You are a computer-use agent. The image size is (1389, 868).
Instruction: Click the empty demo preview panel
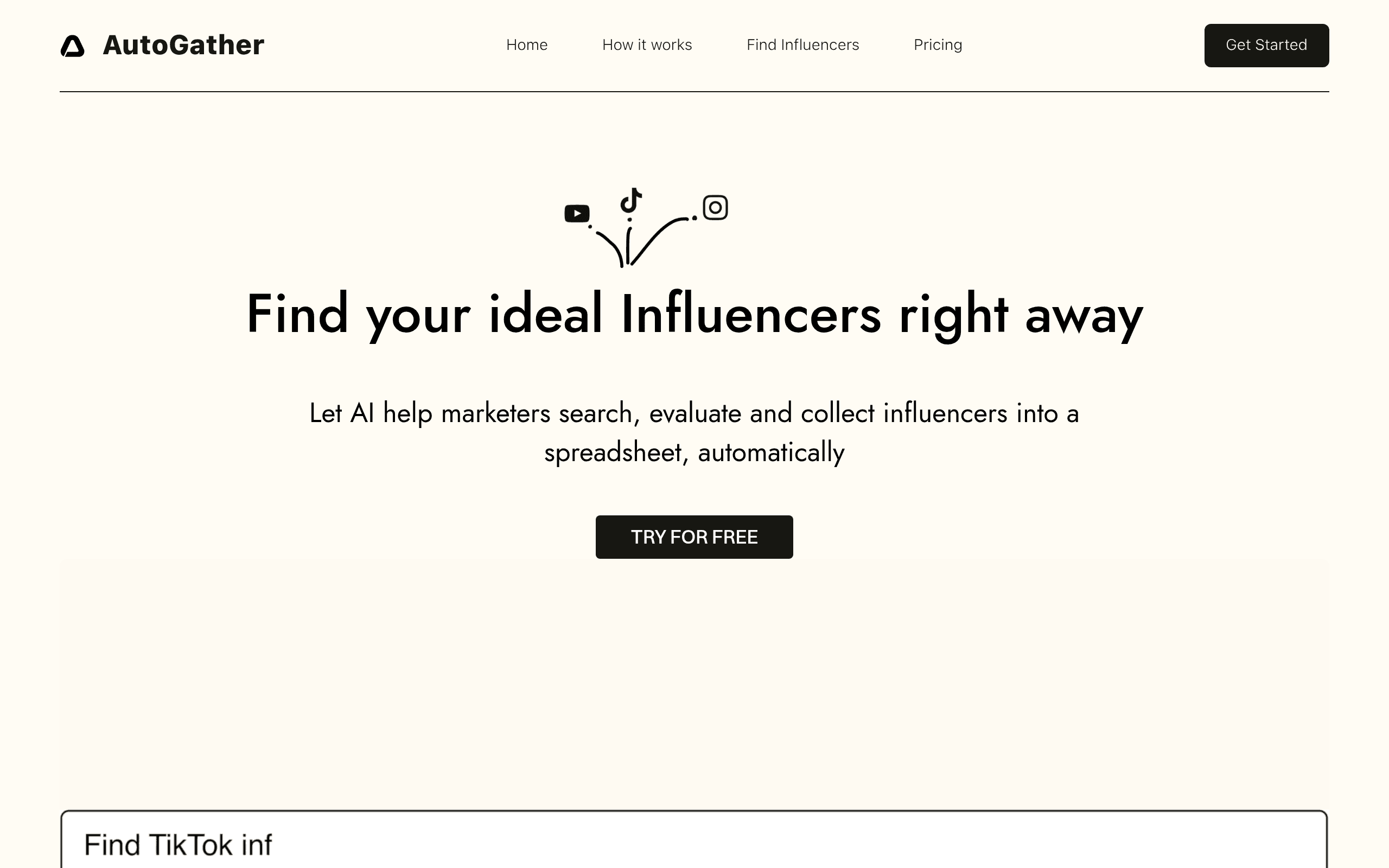point(694,683)
